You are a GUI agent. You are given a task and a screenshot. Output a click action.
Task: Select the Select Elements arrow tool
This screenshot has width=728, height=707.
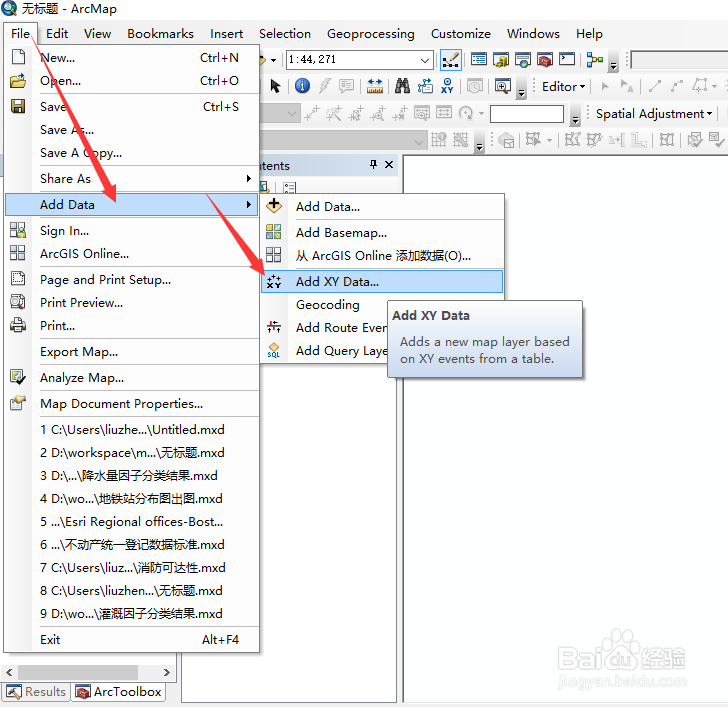point(275,86)
